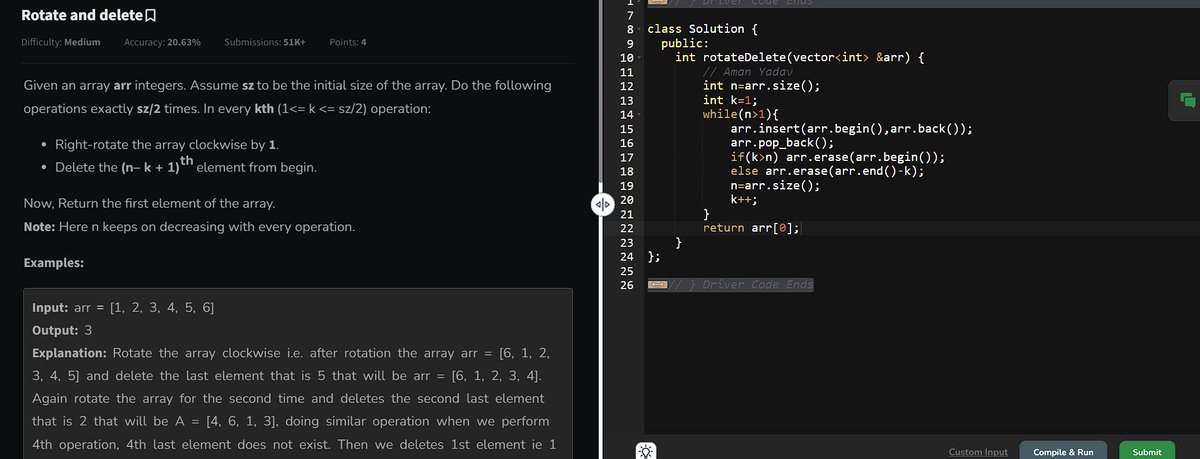Image resolution: width=1200 pixels, height=459 pixels.
Task: Click the Rotate and delete title
Action: tap(81, 16)
